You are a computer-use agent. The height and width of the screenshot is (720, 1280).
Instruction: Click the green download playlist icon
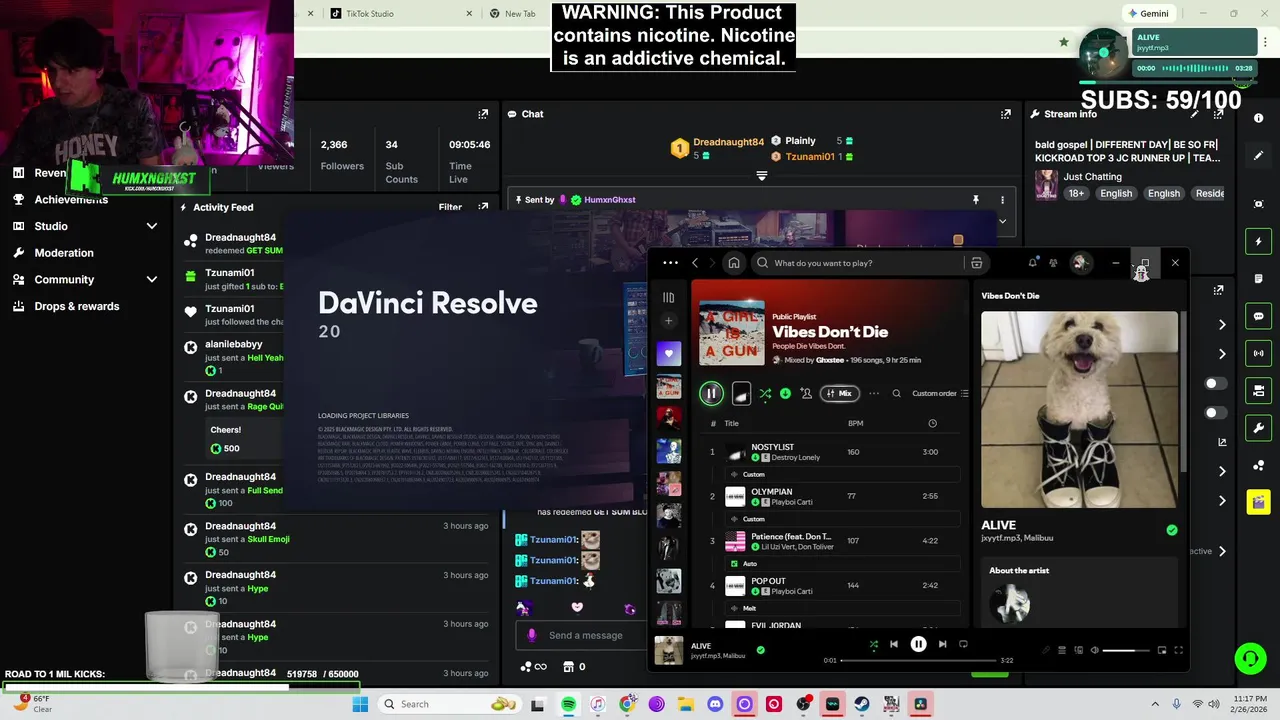[x=785, y=393]
